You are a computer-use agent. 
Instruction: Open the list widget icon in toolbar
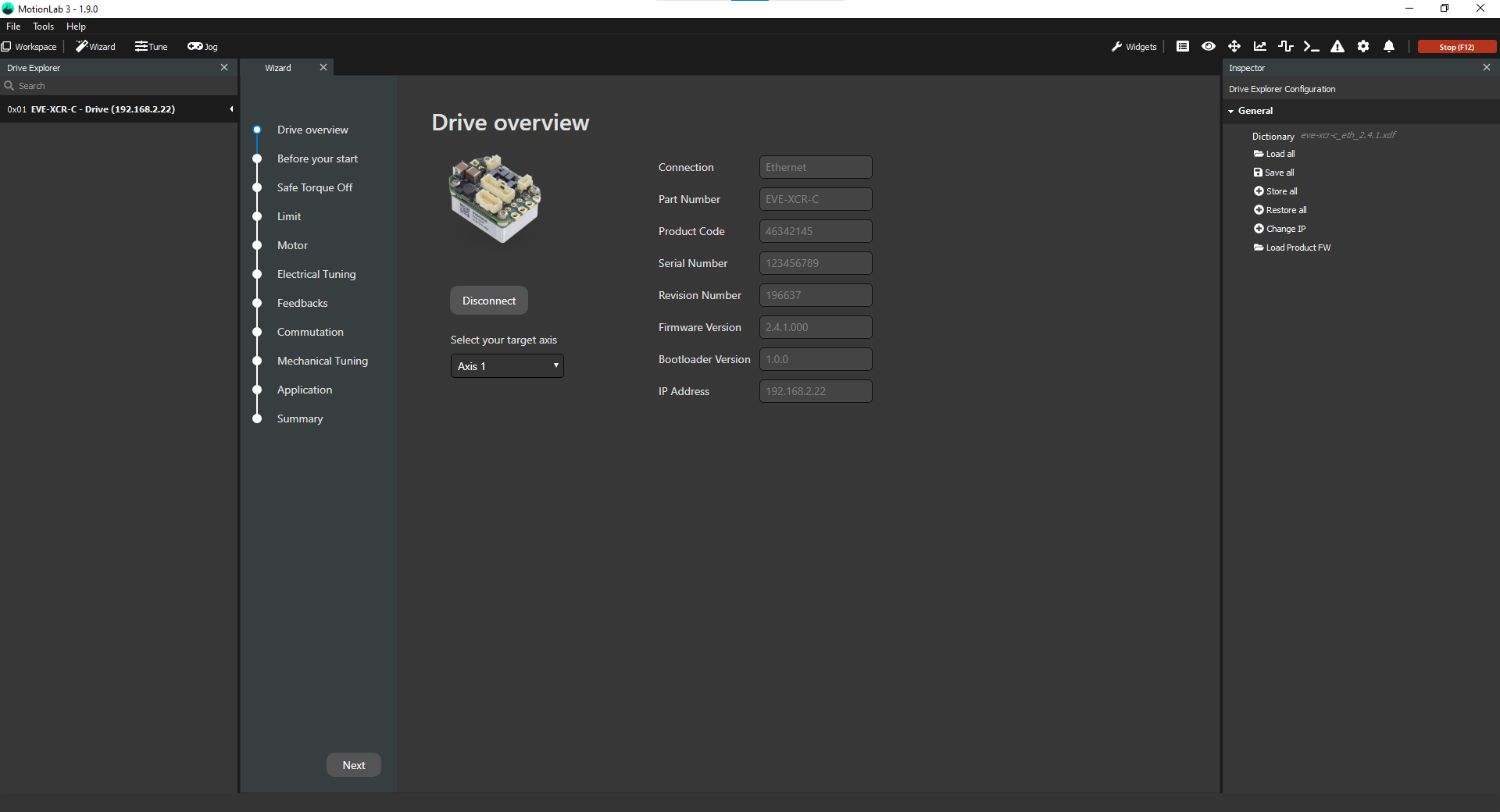click(1183, 47)
